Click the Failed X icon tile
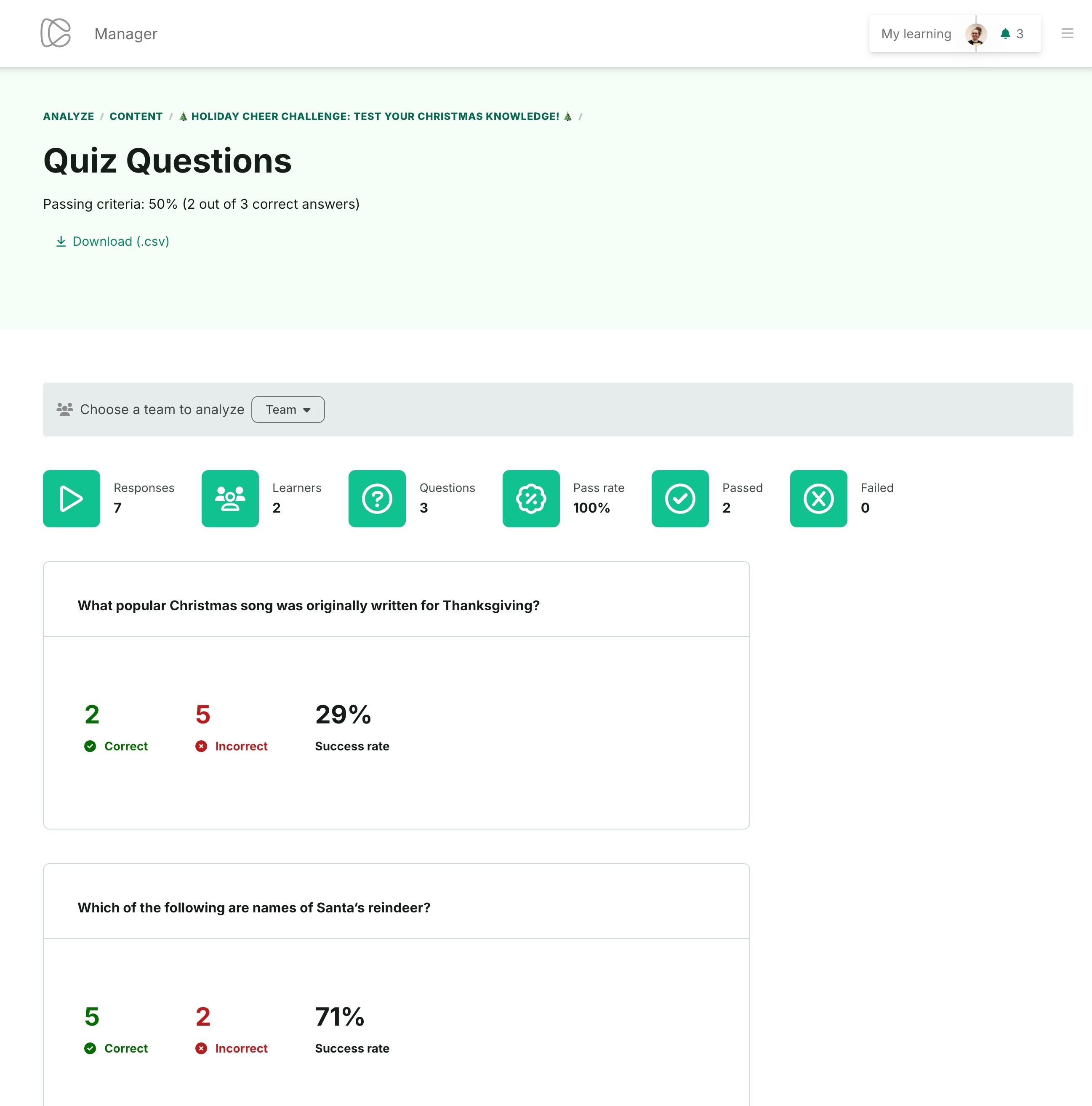 (818, 499)
